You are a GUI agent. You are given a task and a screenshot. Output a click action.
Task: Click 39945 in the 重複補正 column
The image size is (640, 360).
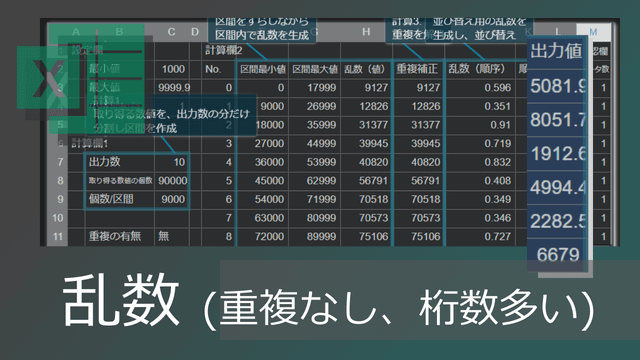coord(418,143)
